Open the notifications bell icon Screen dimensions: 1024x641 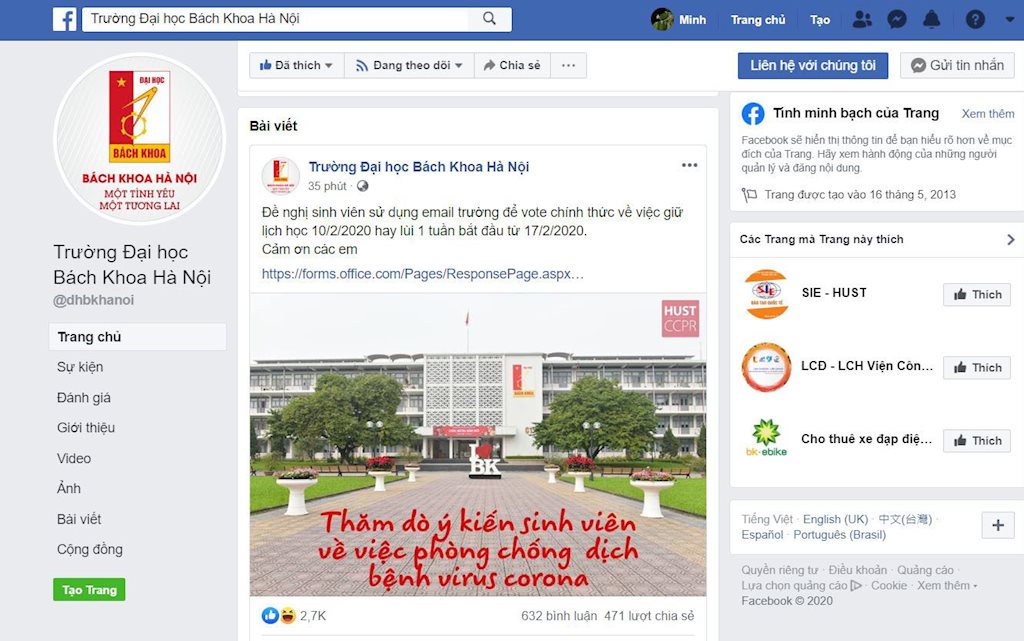click(931, 20)
